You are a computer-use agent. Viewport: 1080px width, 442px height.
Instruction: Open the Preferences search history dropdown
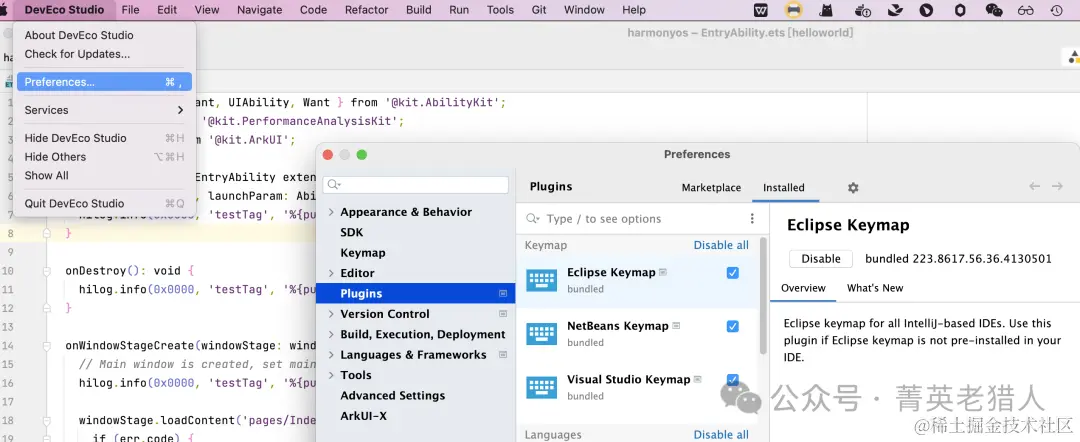point(333,185)
